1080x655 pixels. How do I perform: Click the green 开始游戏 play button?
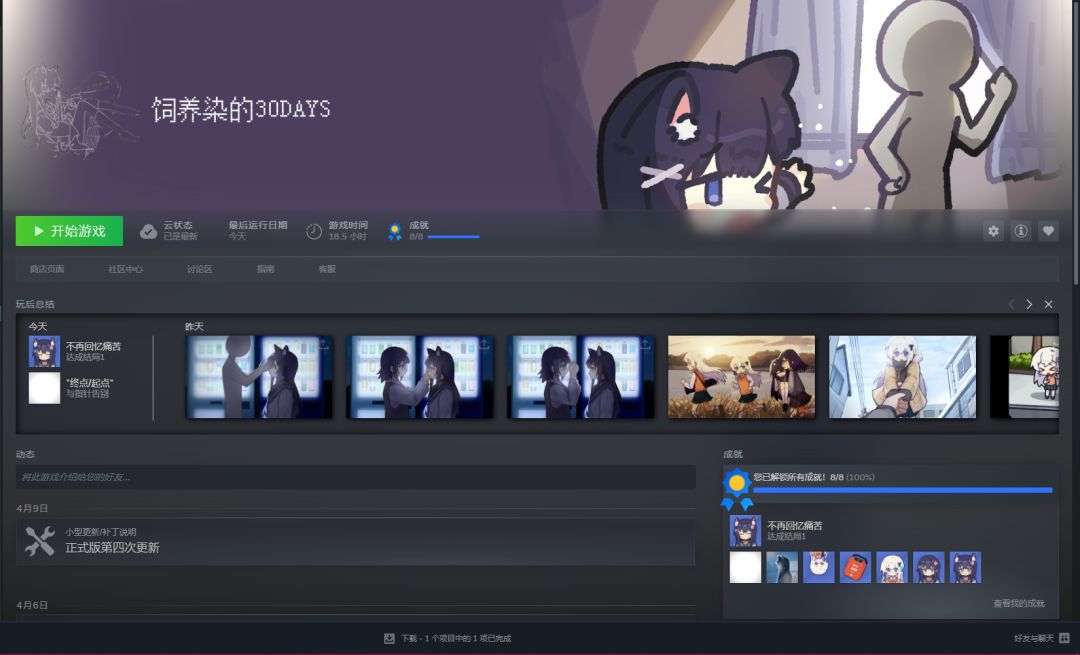(x=70, y=231)
